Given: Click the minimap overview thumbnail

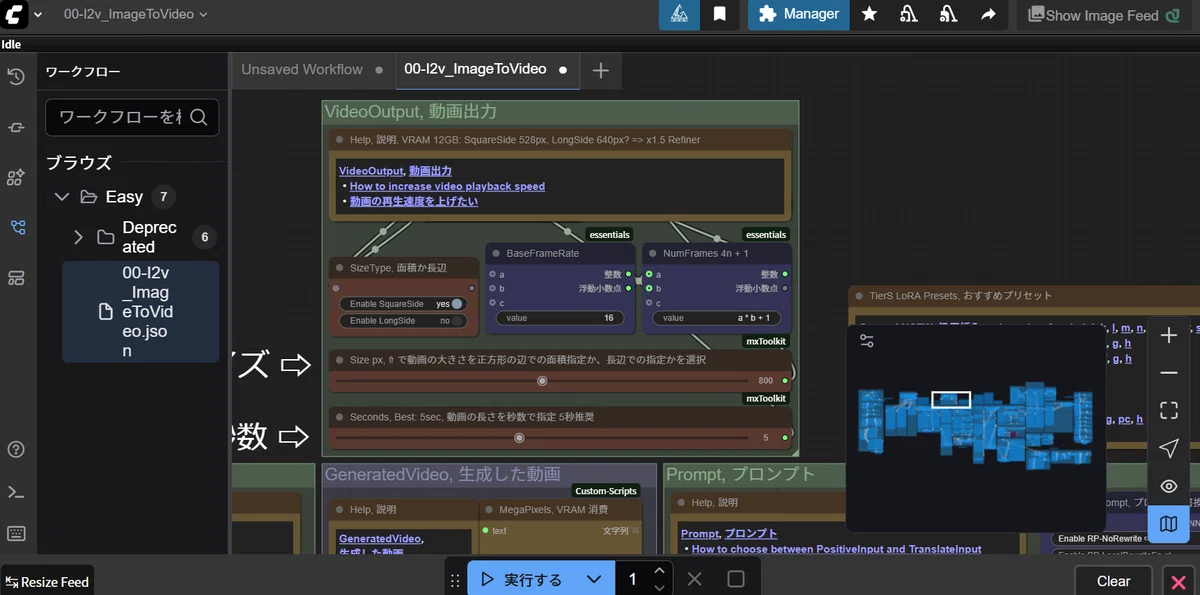Looking at the screenshot, I should pos(977,426).
